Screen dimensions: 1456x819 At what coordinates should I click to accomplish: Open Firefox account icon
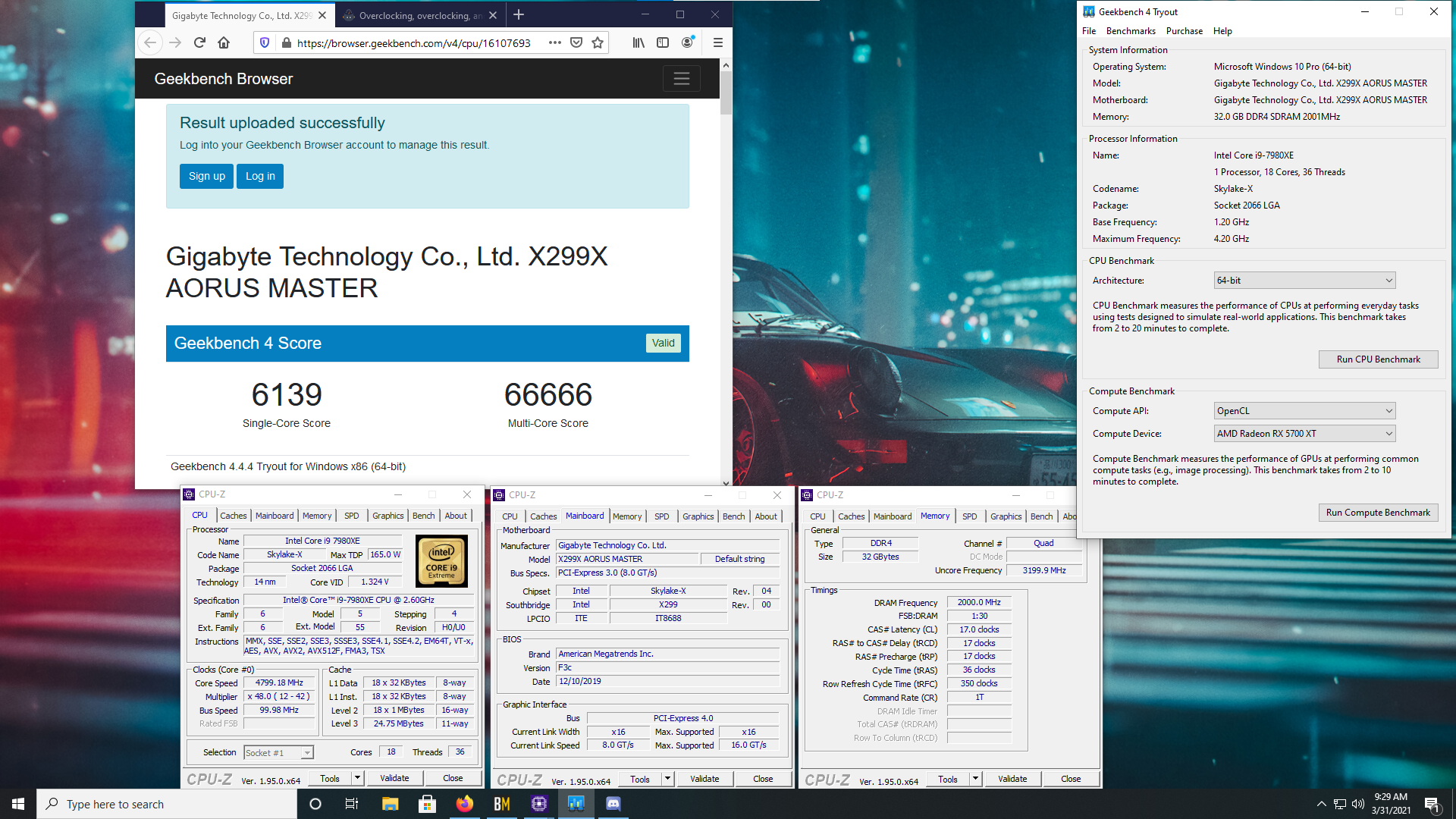[x=687, y=43]
